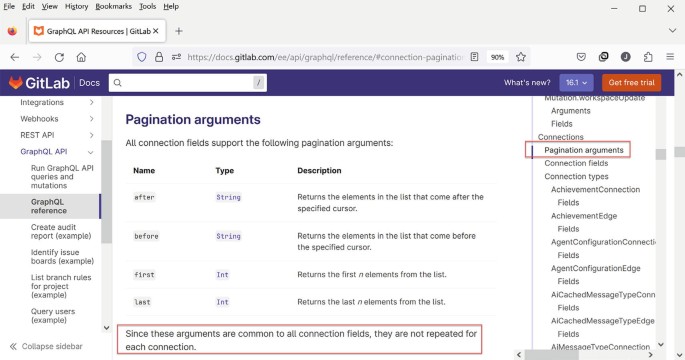Click the Get free trial button

(x=631, y=83)
